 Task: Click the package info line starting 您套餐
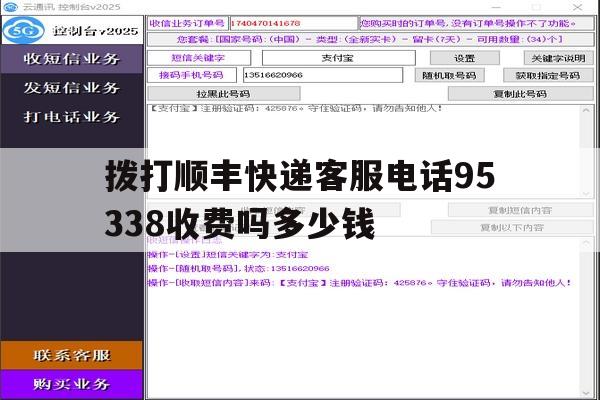coord(370,39)
